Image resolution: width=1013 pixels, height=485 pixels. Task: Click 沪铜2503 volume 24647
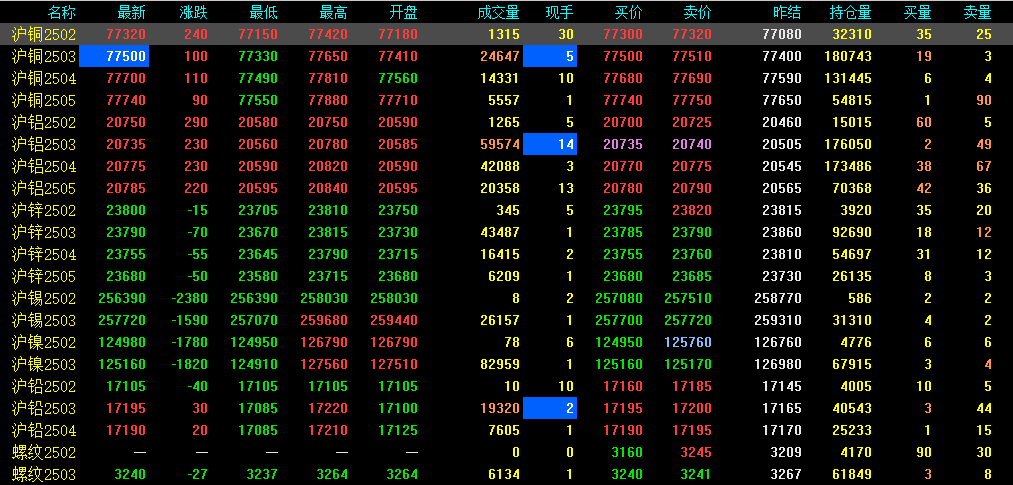point(499,56)
